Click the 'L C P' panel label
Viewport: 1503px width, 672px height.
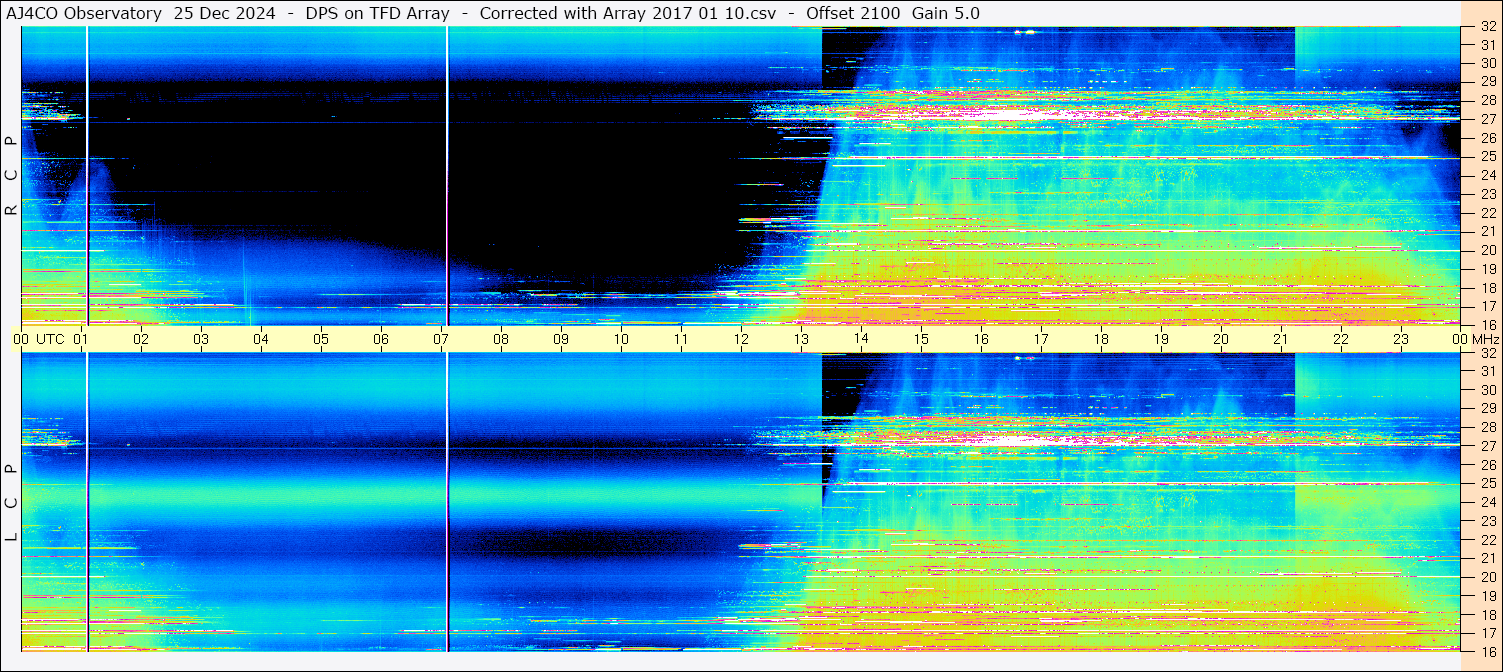(x=11, y=503)
